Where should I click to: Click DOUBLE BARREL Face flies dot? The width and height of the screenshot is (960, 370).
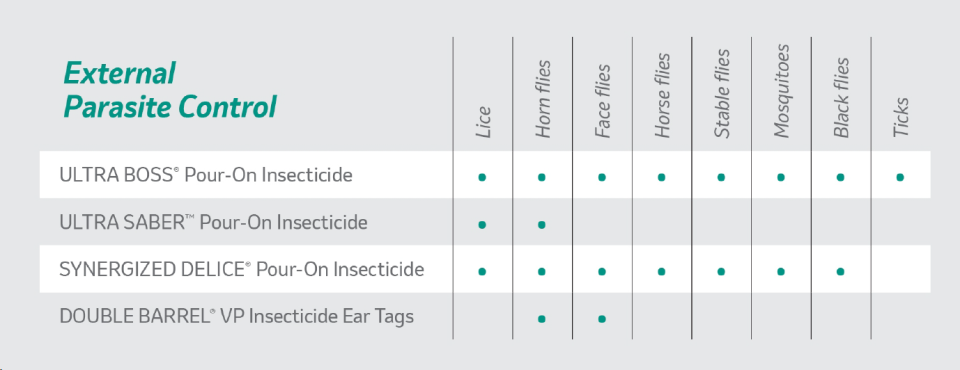(601, 319)
